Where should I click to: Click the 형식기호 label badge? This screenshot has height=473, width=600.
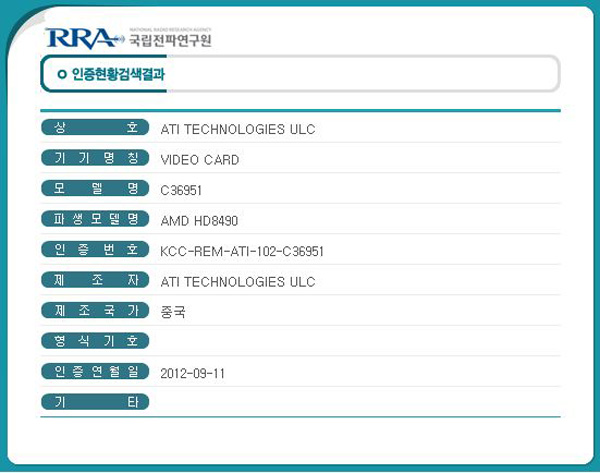tap(95, 341)
